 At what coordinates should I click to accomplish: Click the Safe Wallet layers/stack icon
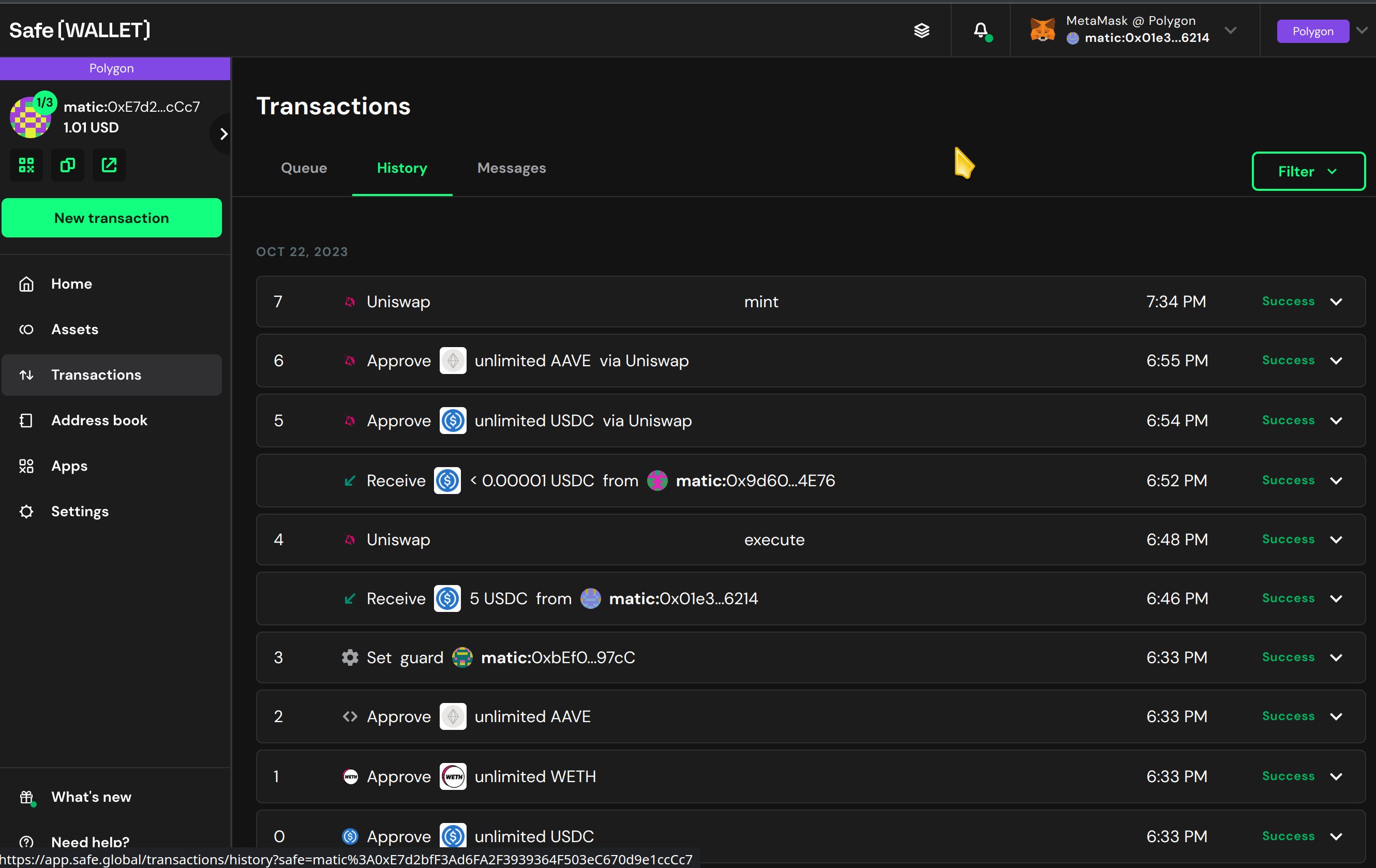pyautogui.click(x=921, y=29)
